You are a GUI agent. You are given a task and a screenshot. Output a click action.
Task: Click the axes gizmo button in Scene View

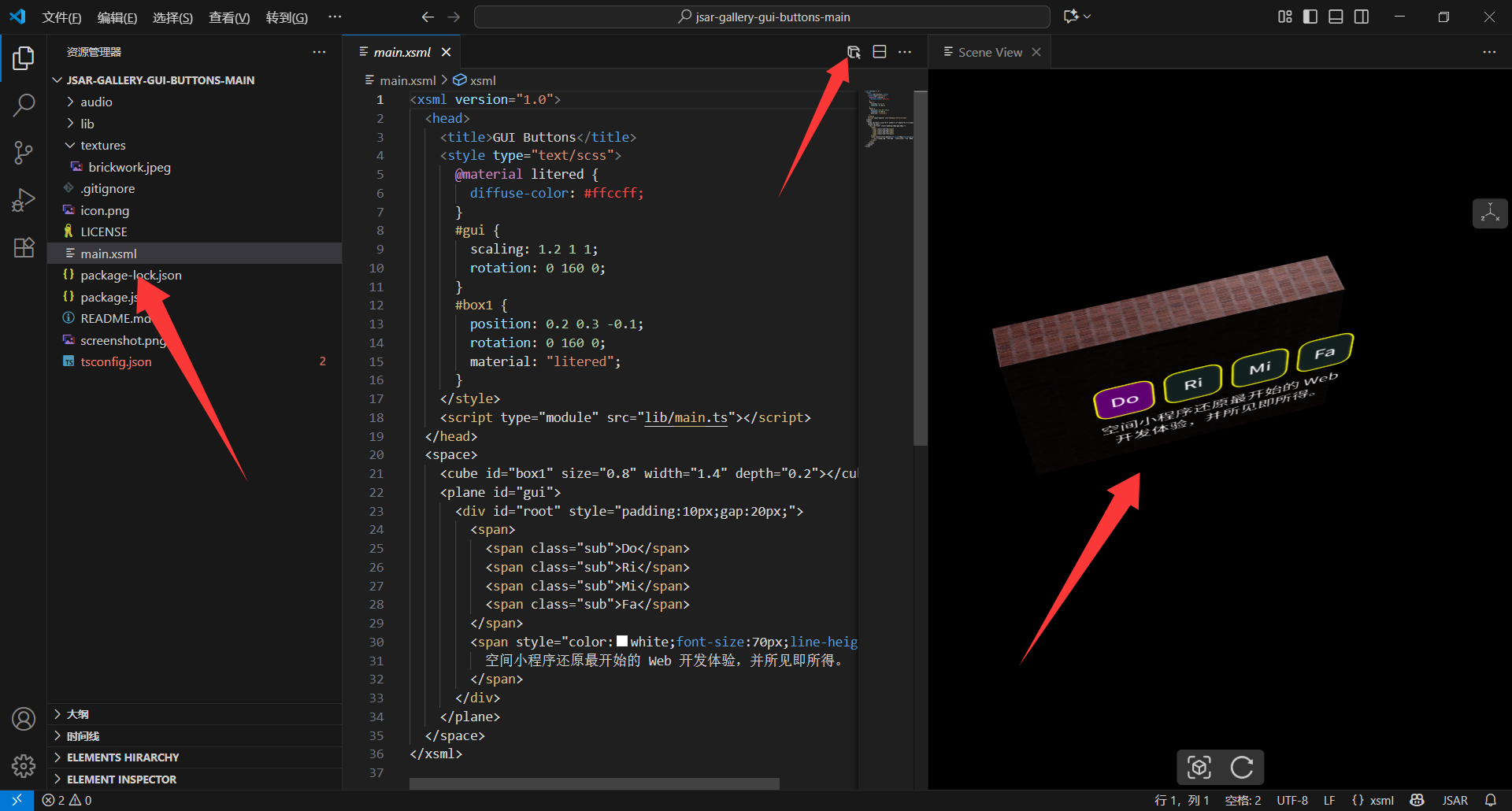(1490, 213)
